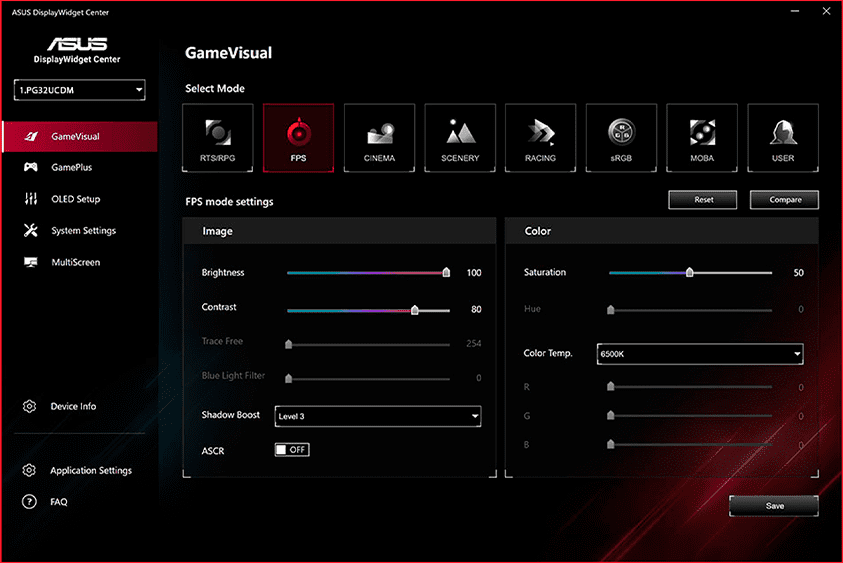Open the monitor selector 1.PG32UCDM dropdown
The image size is (843, 563).
(x=80, y=90)
